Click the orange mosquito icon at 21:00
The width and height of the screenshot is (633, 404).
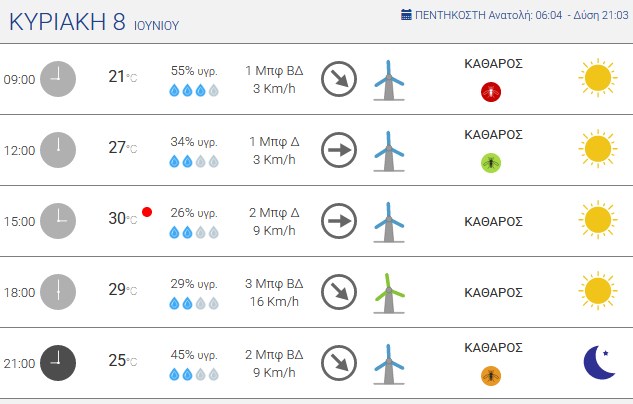pos(491,376)
